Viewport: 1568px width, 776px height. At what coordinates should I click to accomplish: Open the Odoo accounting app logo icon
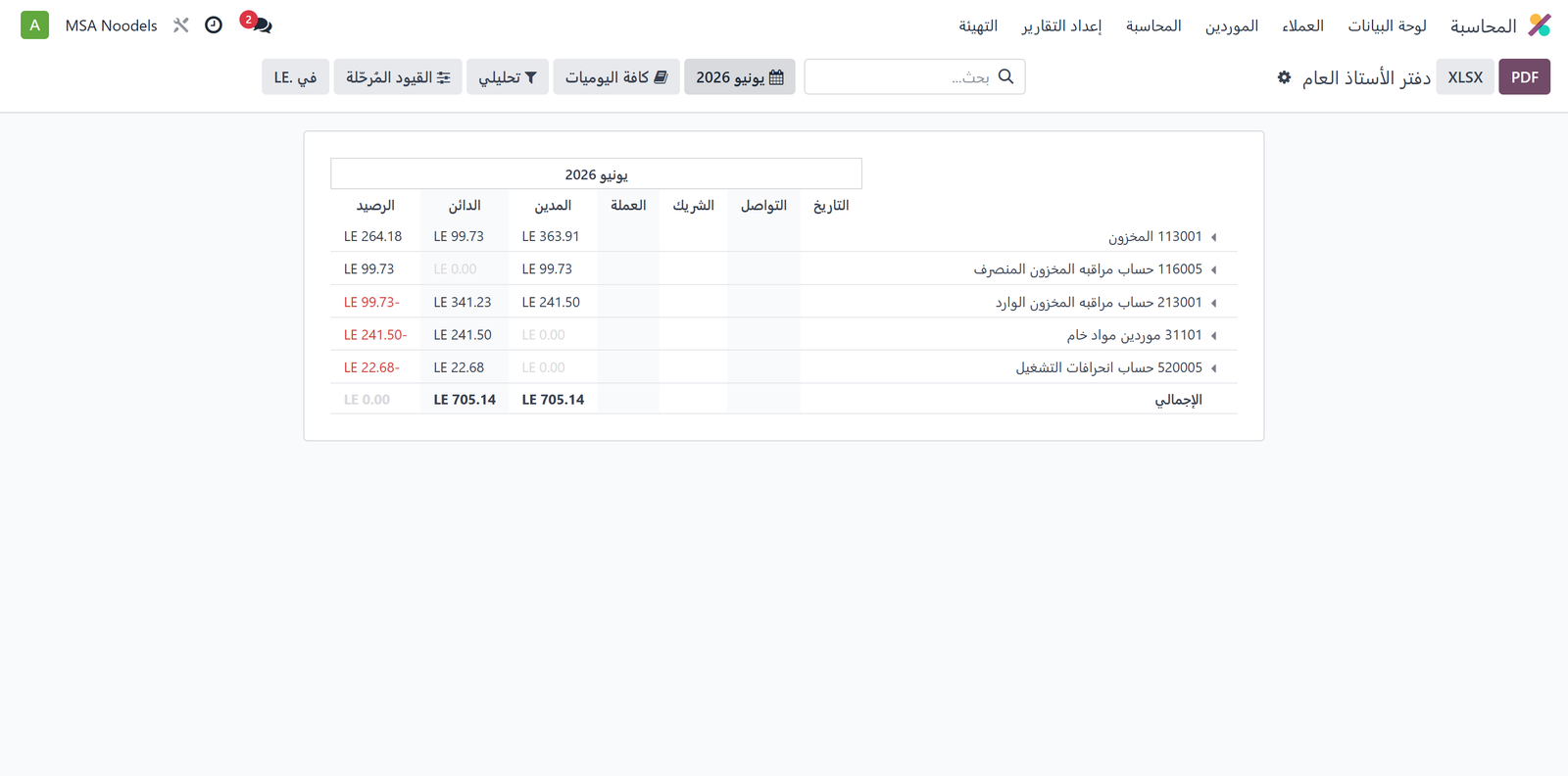point(1540,25)
